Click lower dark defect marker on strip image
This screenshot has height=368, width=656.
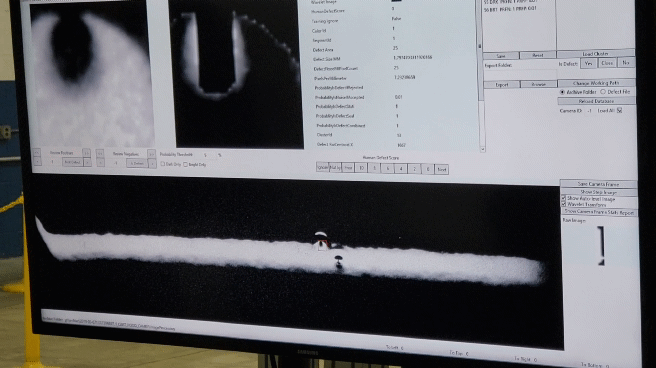338,263
